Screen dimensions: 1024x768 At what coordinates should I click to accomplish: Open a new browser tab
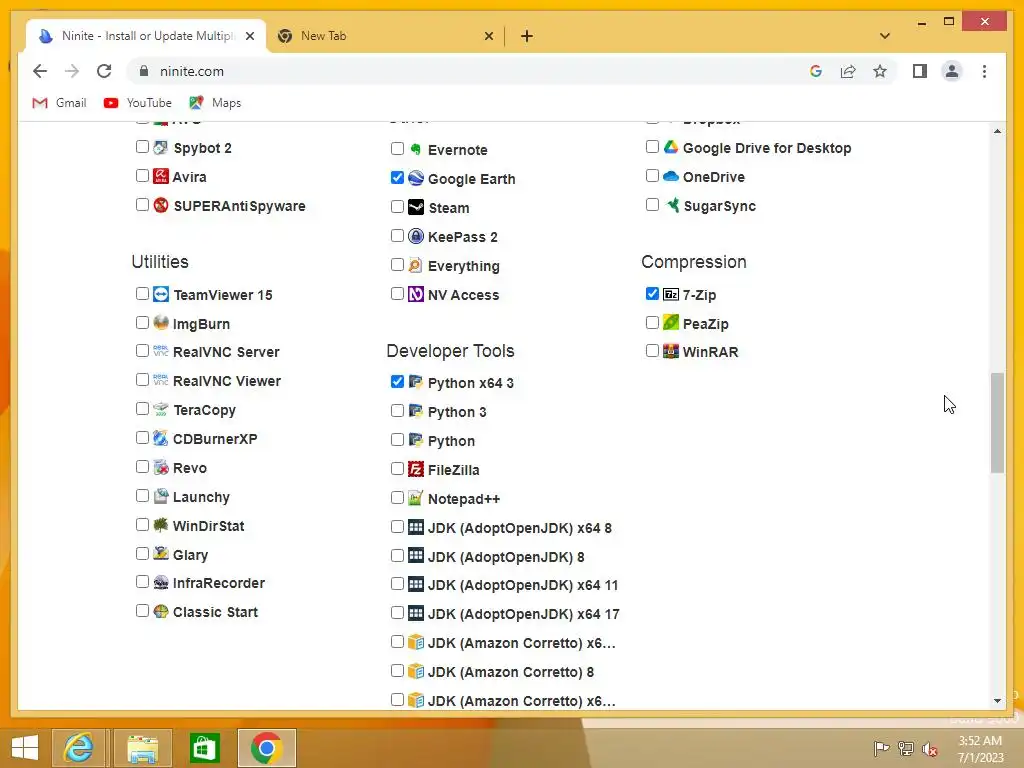[x=527, y=36]
